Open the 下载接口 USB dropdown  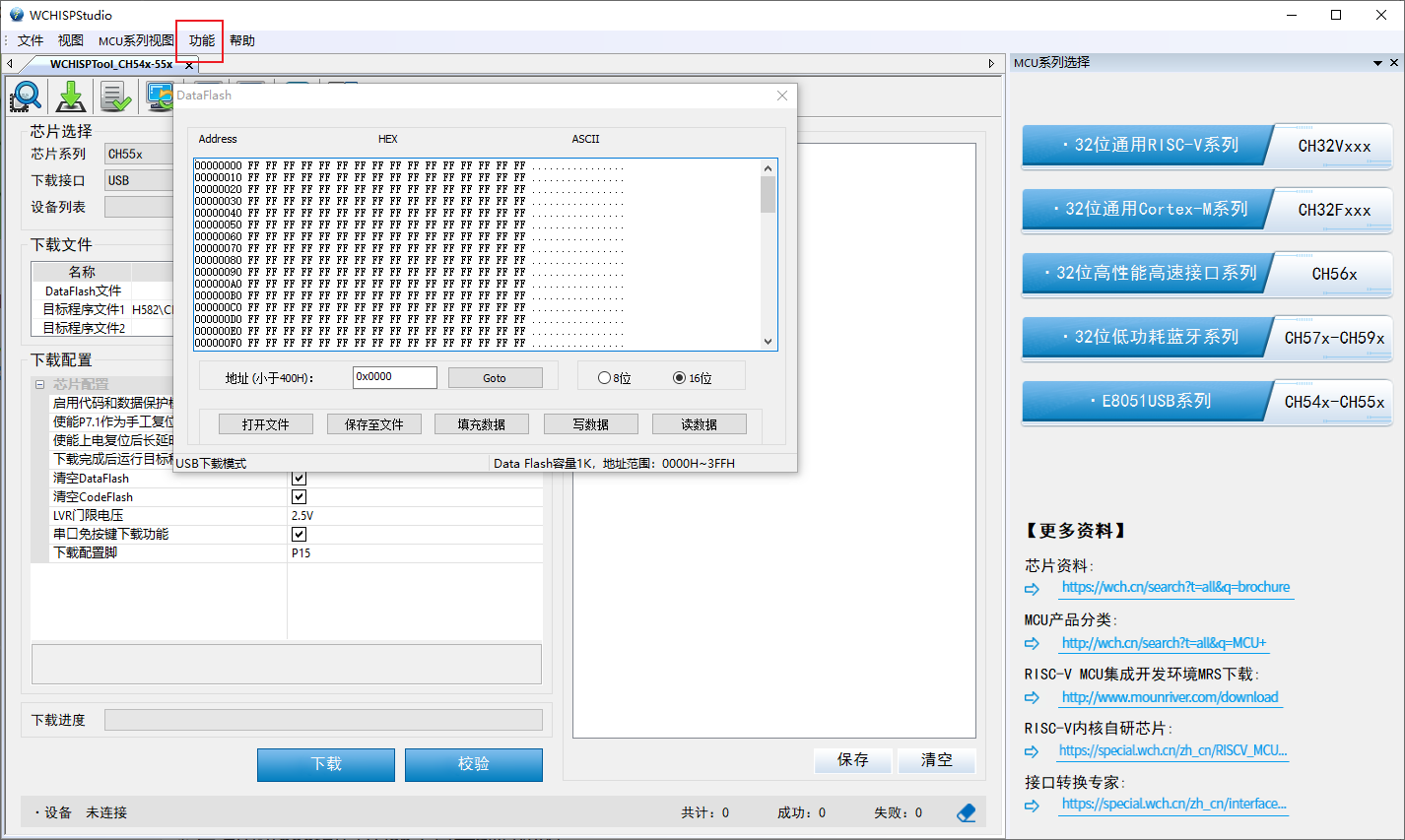139,180
